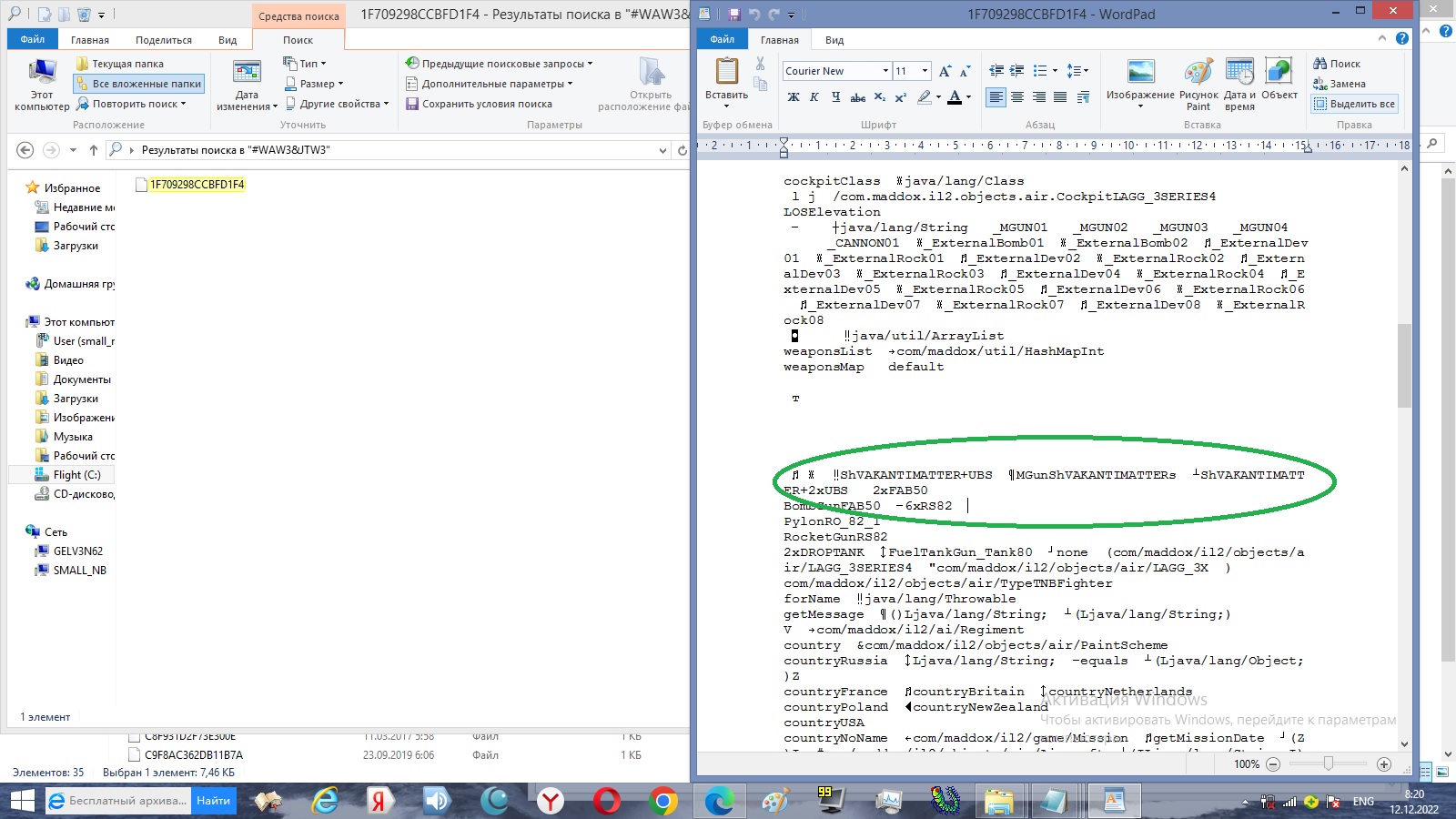Image resolution: width=1456 pixels, height=819 pixels.
Task: Center-align text in WordPad
Action: click(1017, 96)
